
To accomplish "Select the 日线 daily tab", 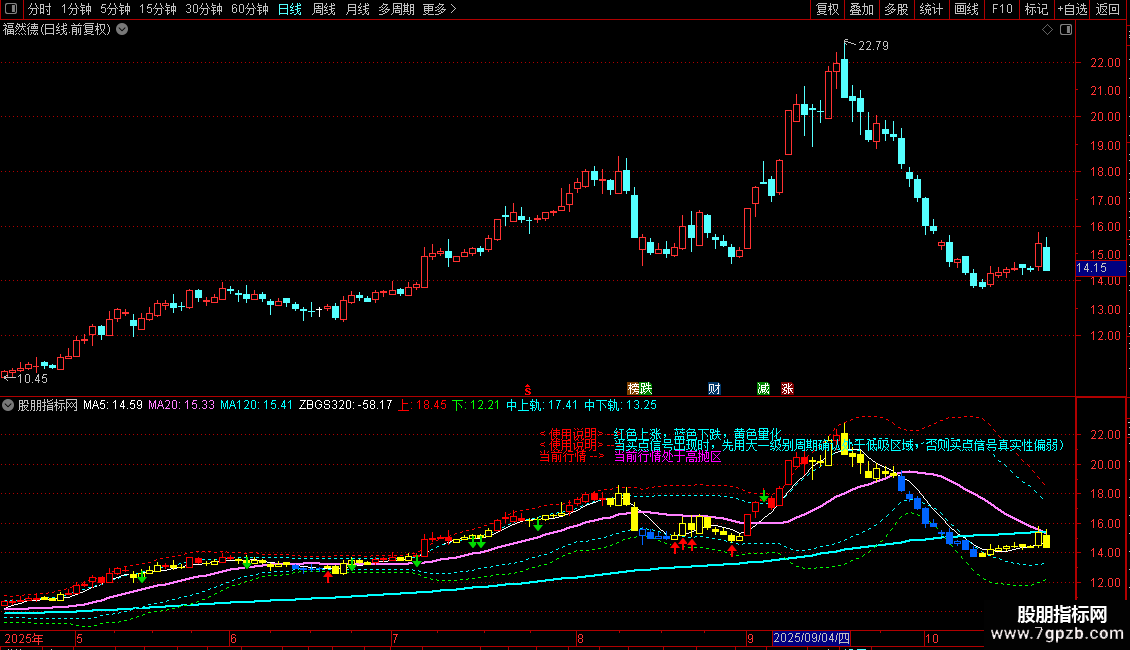I will pyautogui.click(x=290, y=9).
